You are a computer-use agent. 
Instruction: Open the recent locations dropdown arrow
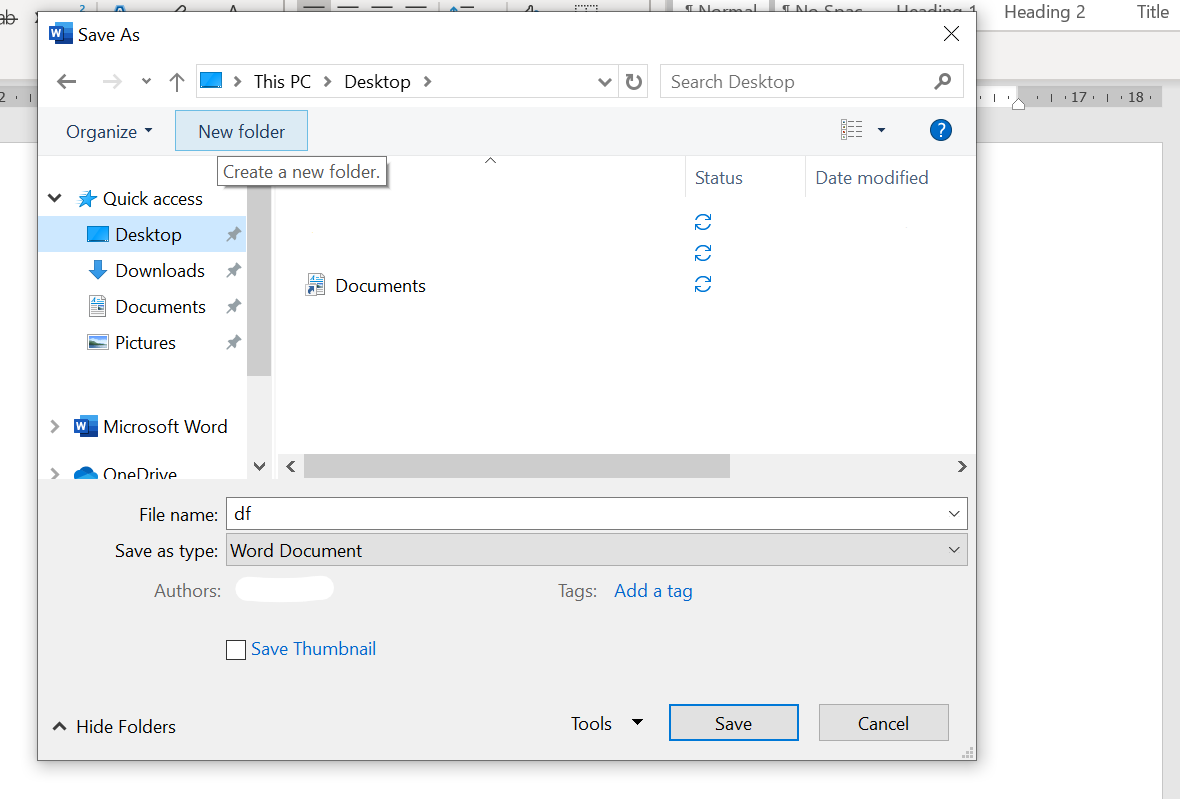tap(146, 82)
